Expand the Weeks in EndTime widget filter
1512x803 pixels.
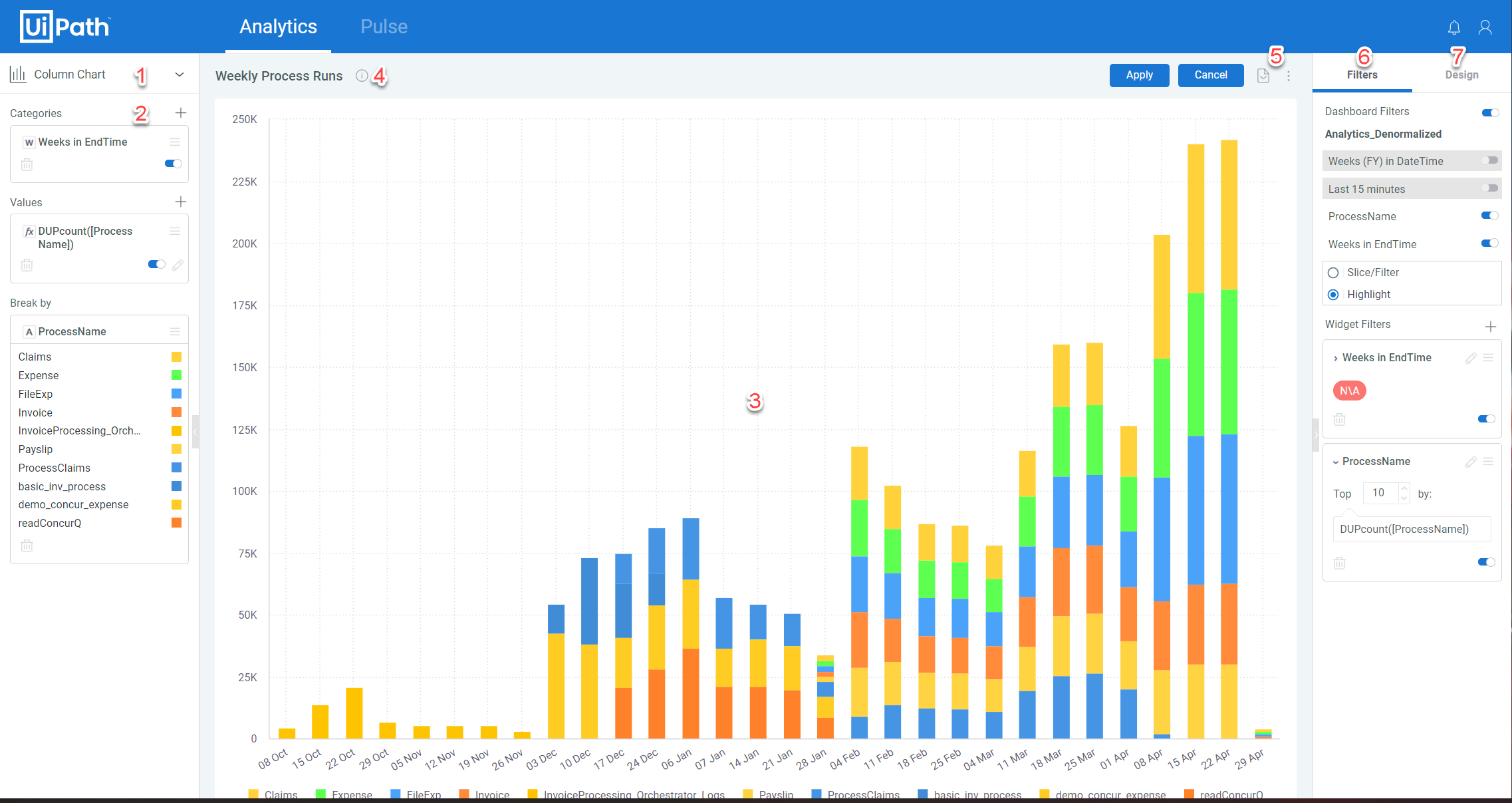point(1334,357)
